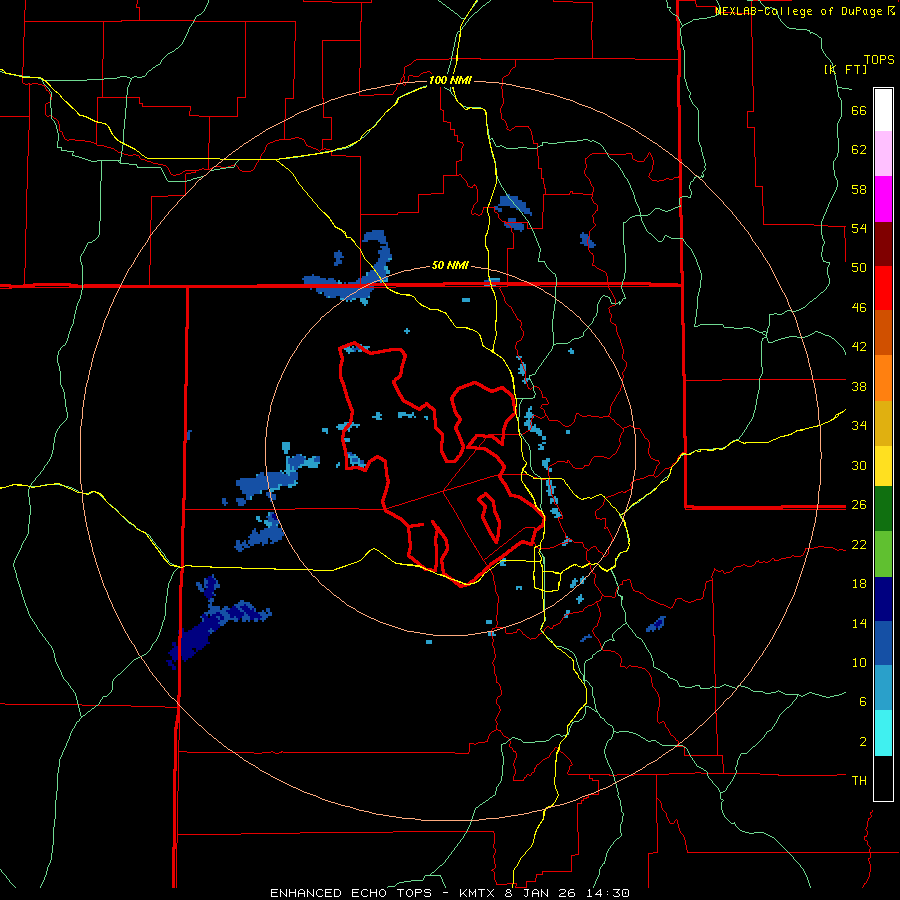Click the "66" legend value
Screen dimensions: 900x900
tap(859, 111)
